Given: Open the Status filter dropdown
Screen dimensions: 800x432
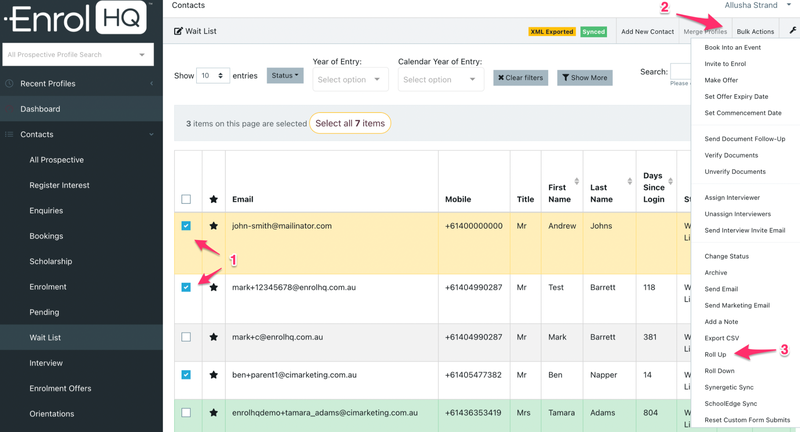Looking at the screenshot, I should tap(285, 76).
